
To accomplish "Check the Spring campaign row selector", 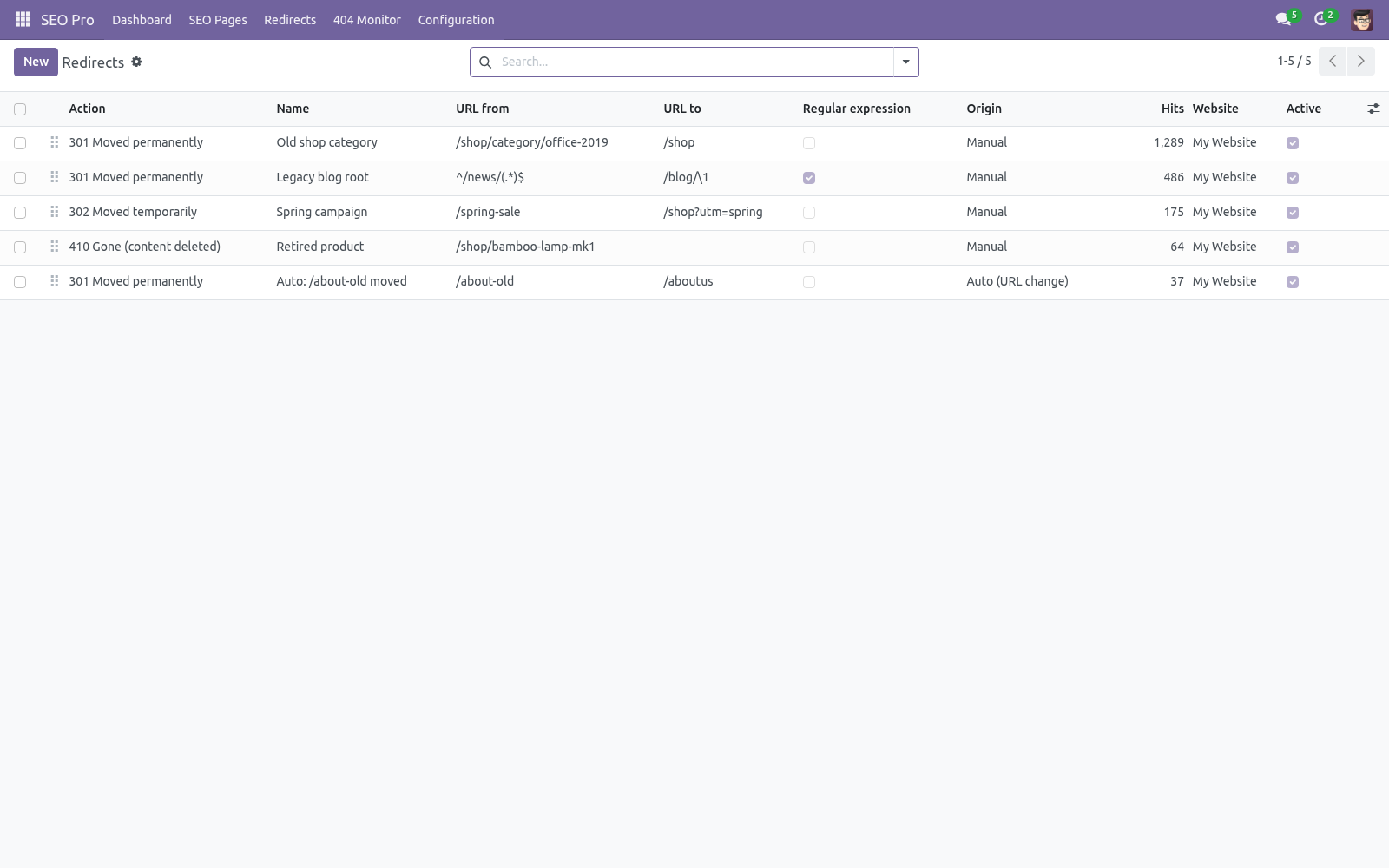I will coord(20,213).
